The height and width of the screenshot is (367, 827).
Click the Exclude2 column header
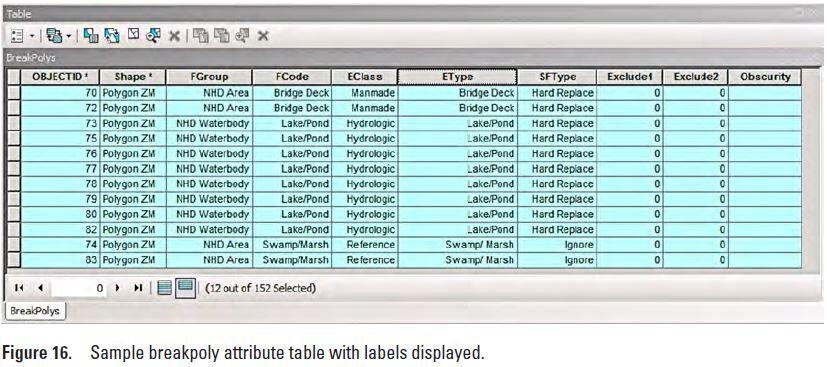point(696,77)
